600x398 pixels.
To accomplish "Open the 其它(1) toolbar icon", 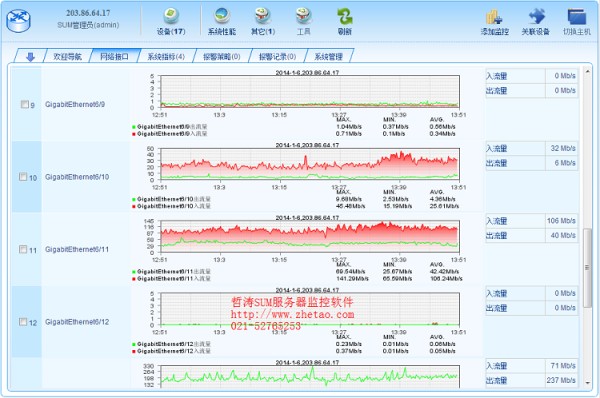I will [x=263, y=16].
